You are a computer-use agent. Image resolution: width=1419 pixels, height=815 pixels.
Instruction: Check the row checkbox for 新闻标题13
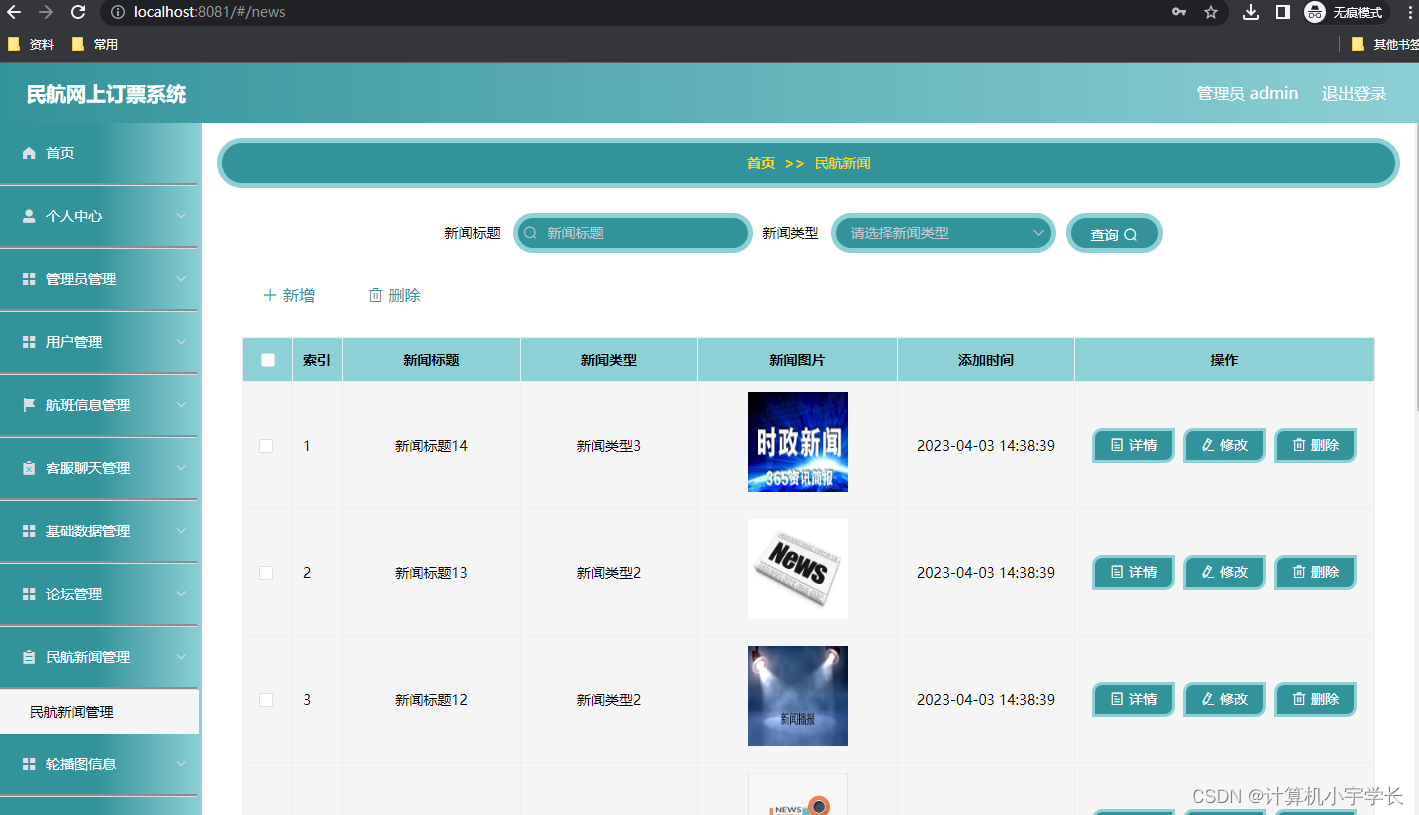(266, 573)
